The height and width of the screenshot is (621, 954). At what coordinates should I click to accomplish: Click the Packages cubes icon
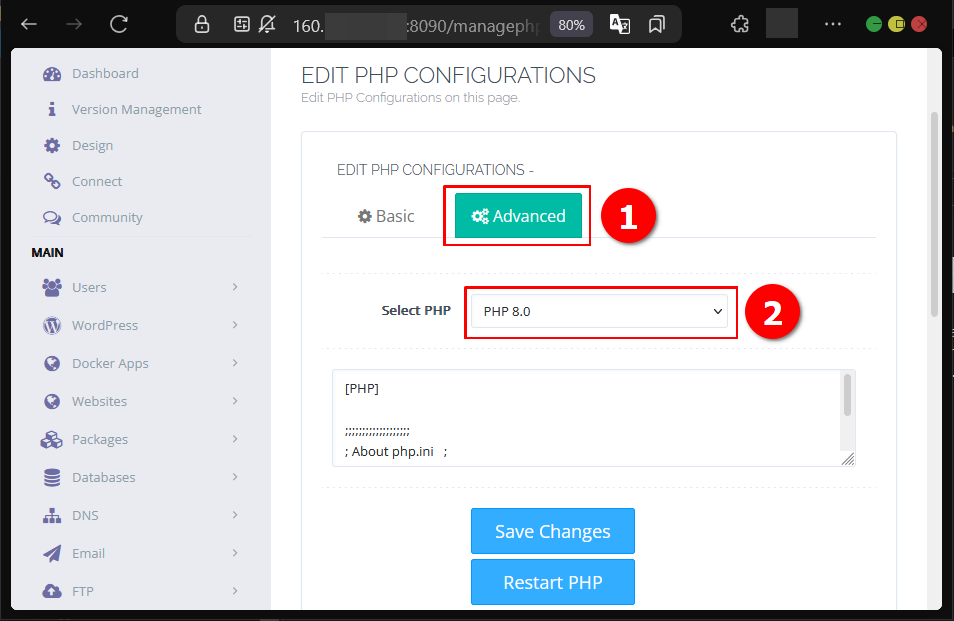[x=52, y=439]
